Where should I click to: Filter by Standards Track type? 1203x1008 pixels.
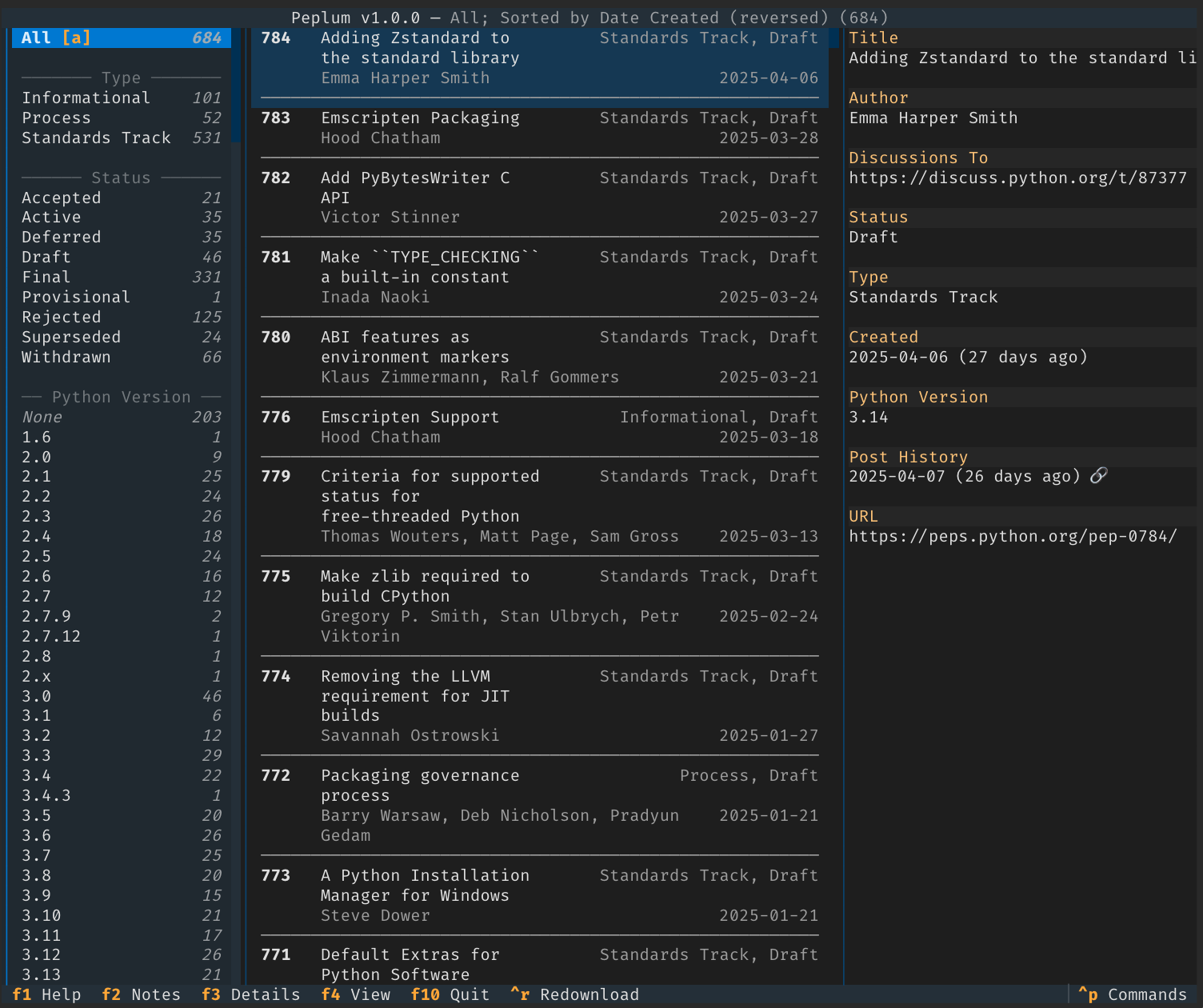(122, 138)
